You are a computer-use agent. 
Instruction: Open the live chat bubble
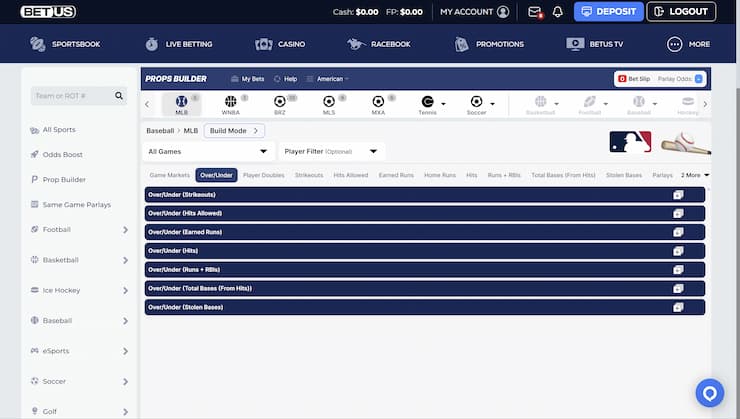pyautogui.click(x=710, y=393)
